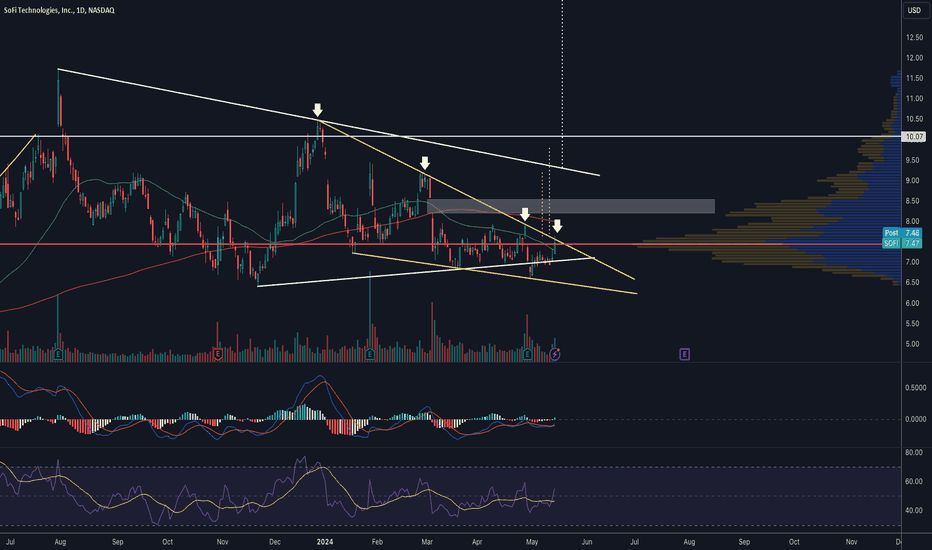Click the 11.00 price axis label
The image size is (932, 550).
pyautogui.click(x=914, y=99)
